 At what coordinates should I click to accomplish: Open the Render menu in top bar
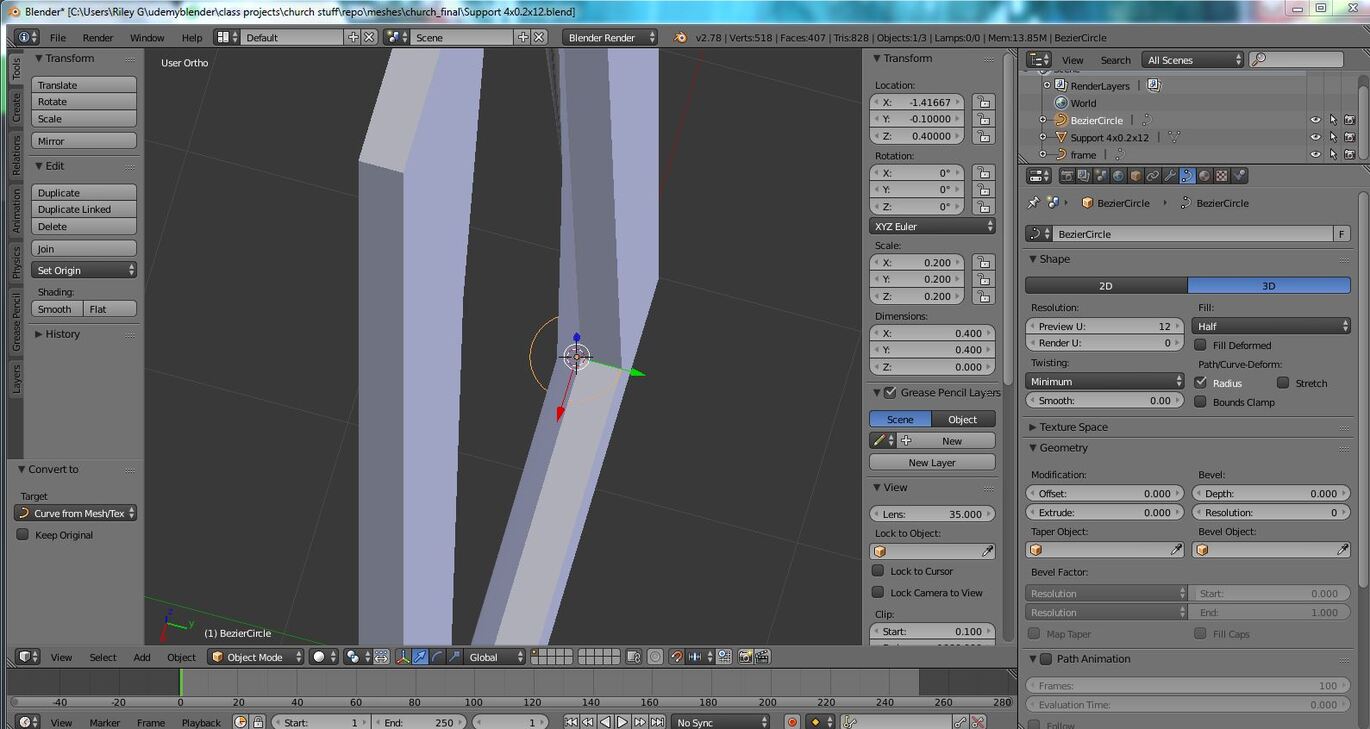tap(98, 37)
